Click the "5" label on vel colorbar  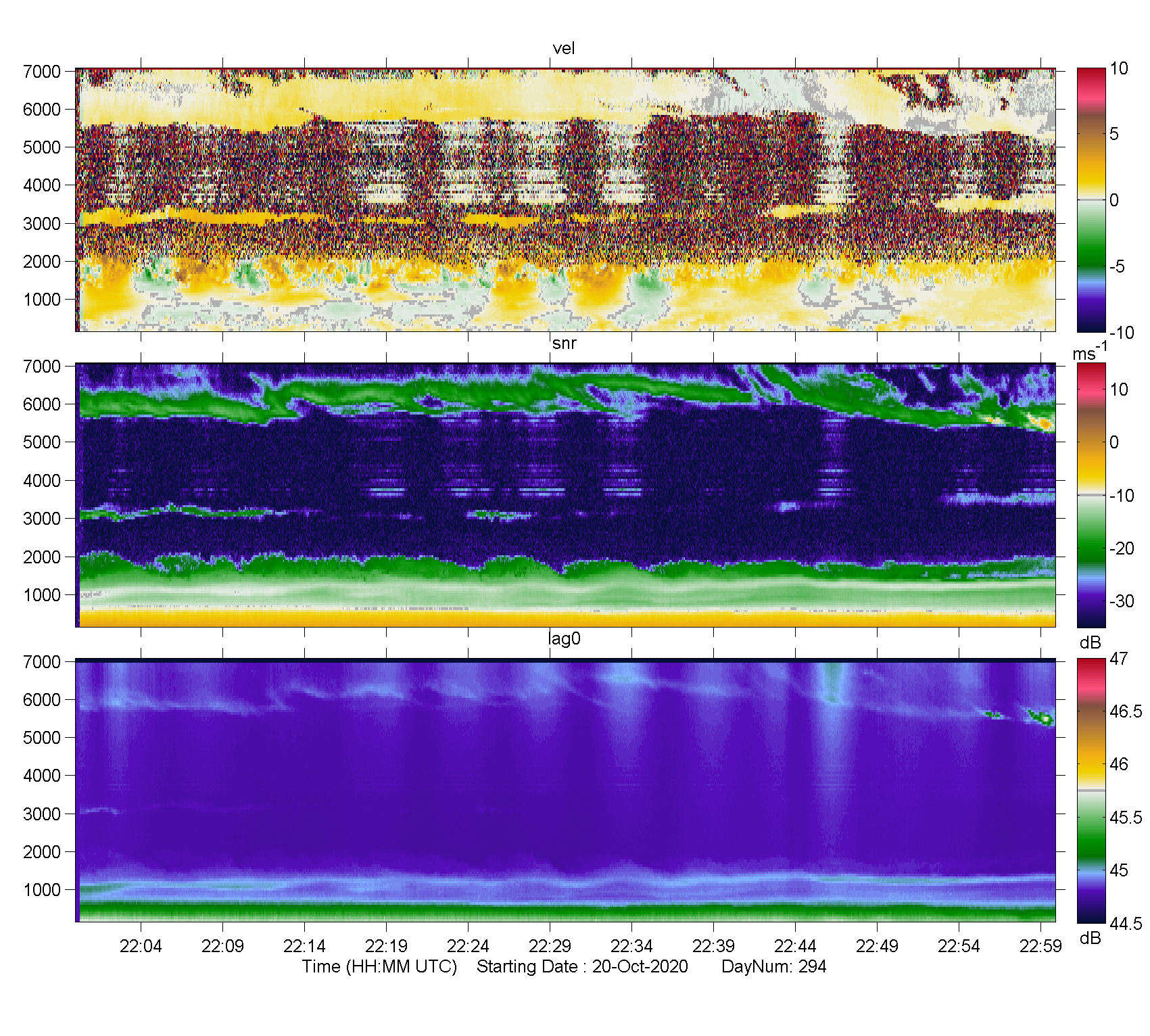(x=1115, y=134)
